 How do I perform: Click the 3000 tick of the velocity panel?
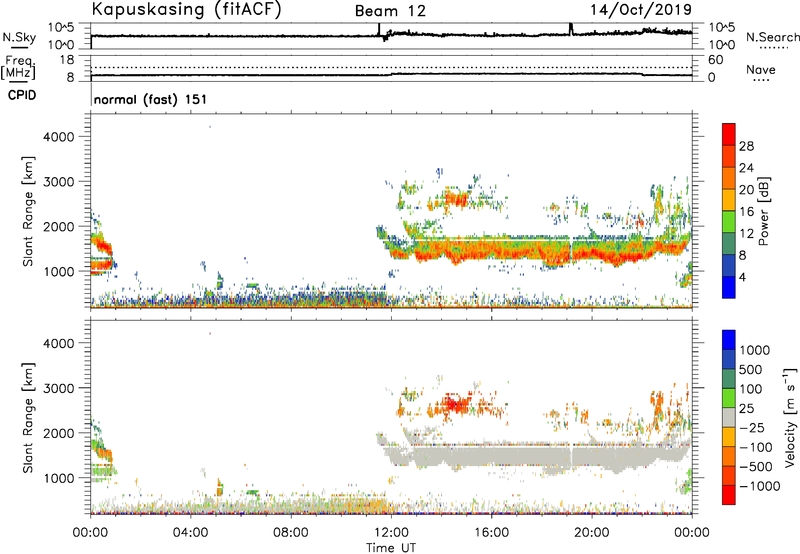[59, 388]
